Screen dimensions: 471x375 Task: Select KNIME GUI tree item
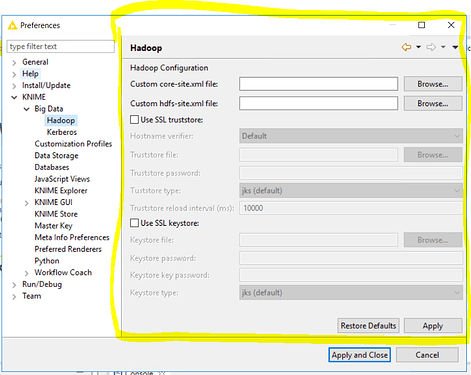(53, 202)
